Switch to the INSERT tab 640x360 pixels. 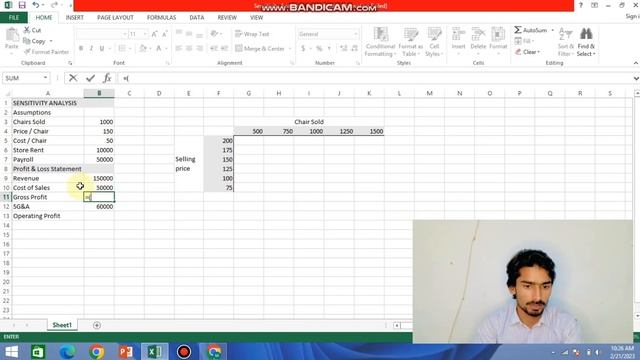click(75, 18)
